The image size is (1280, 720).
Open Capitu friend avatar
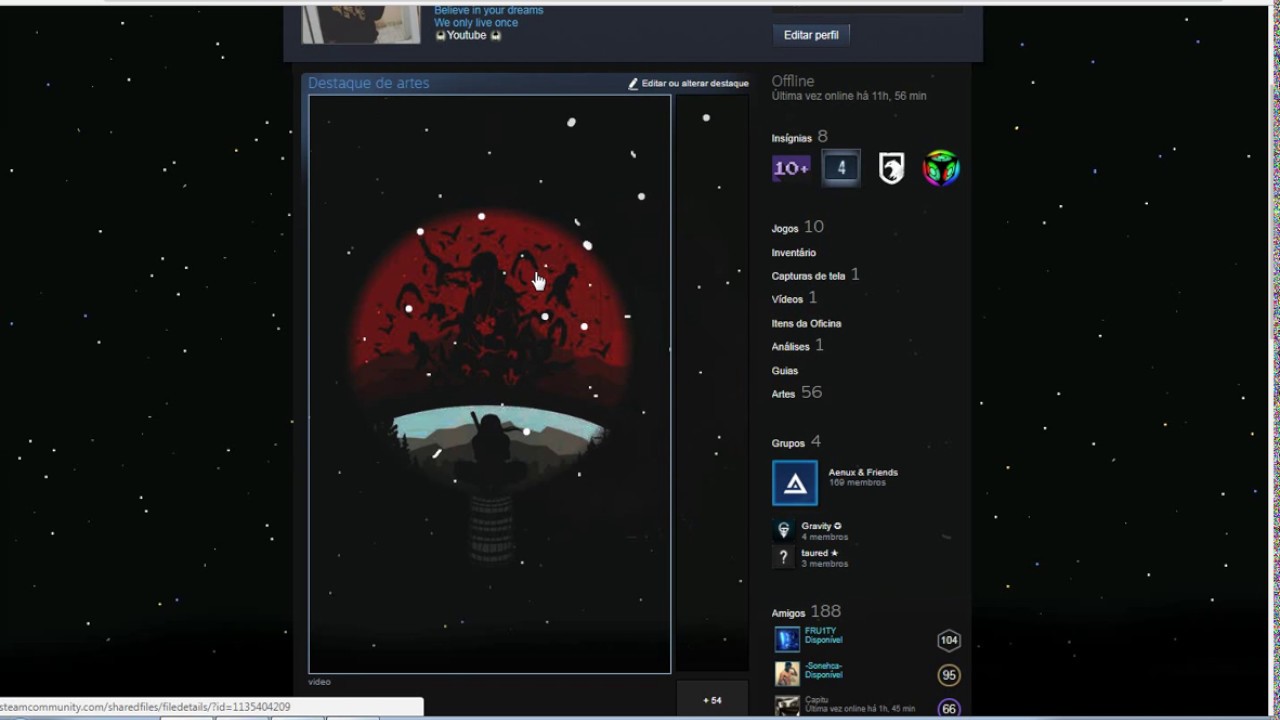[788, 706]
